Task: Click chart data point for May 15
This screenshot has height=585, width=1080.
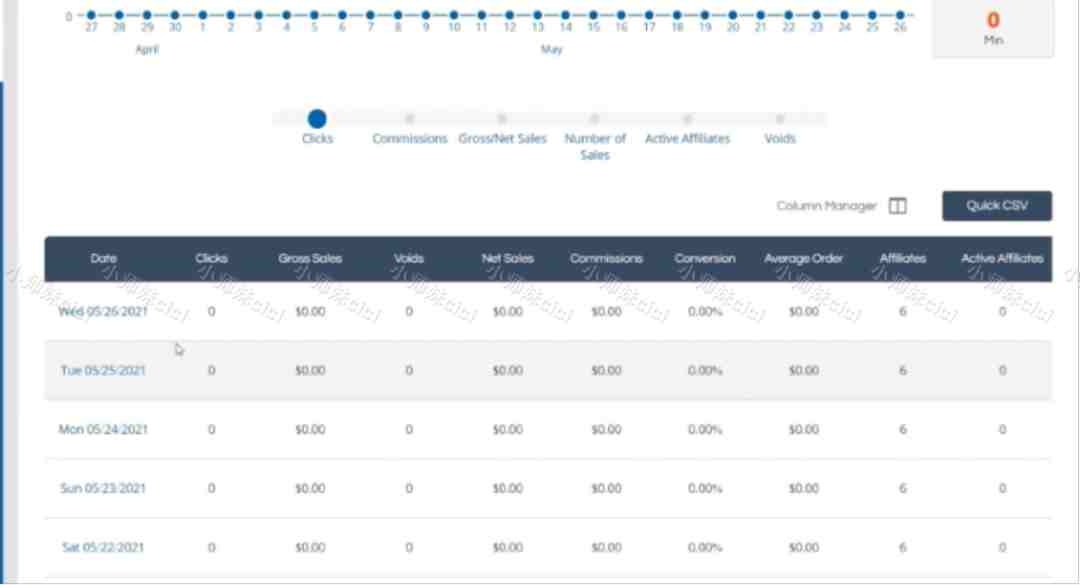Action: pos(594,15)
